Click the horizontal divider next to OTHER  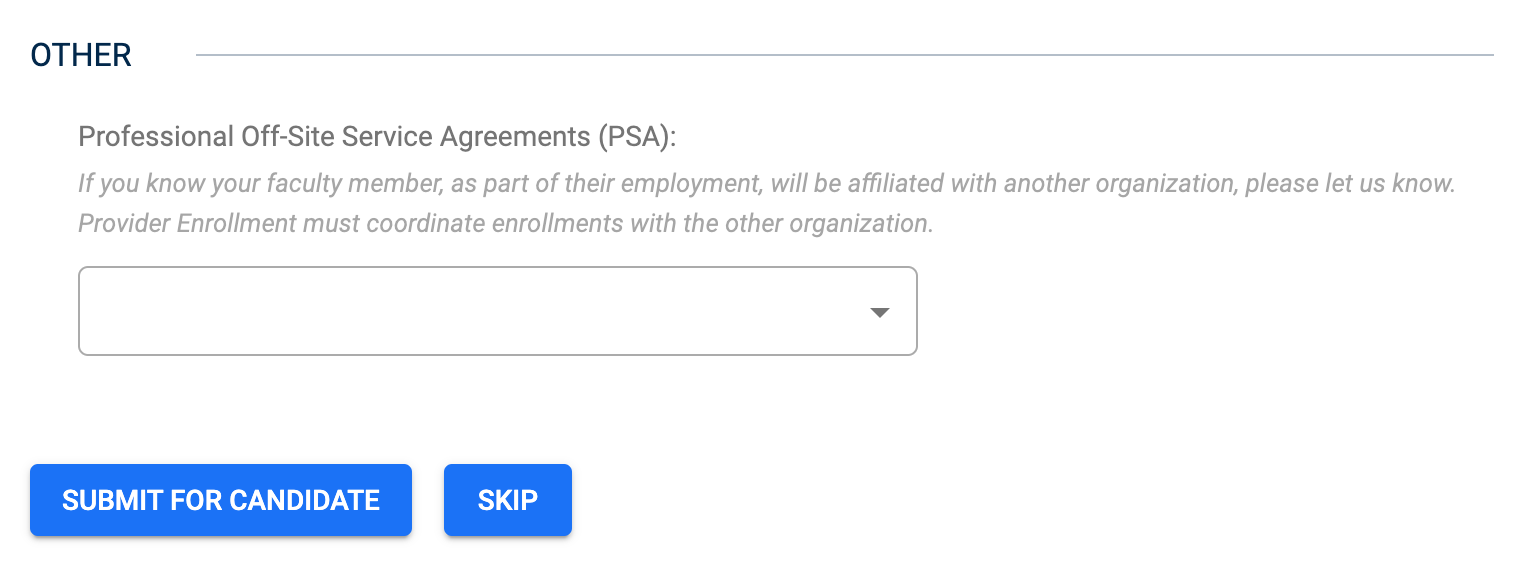point(844,55)
